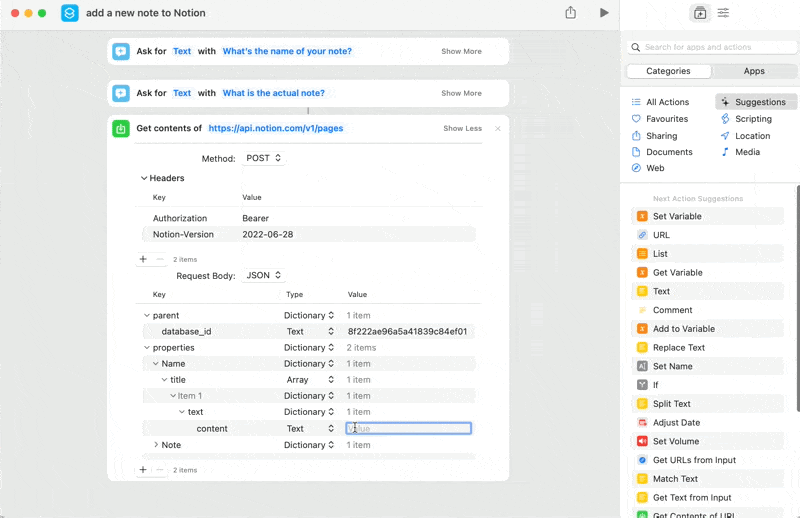Click Show More on the actual note action
This screenshot has height=518, width=800.
(461, 93)
